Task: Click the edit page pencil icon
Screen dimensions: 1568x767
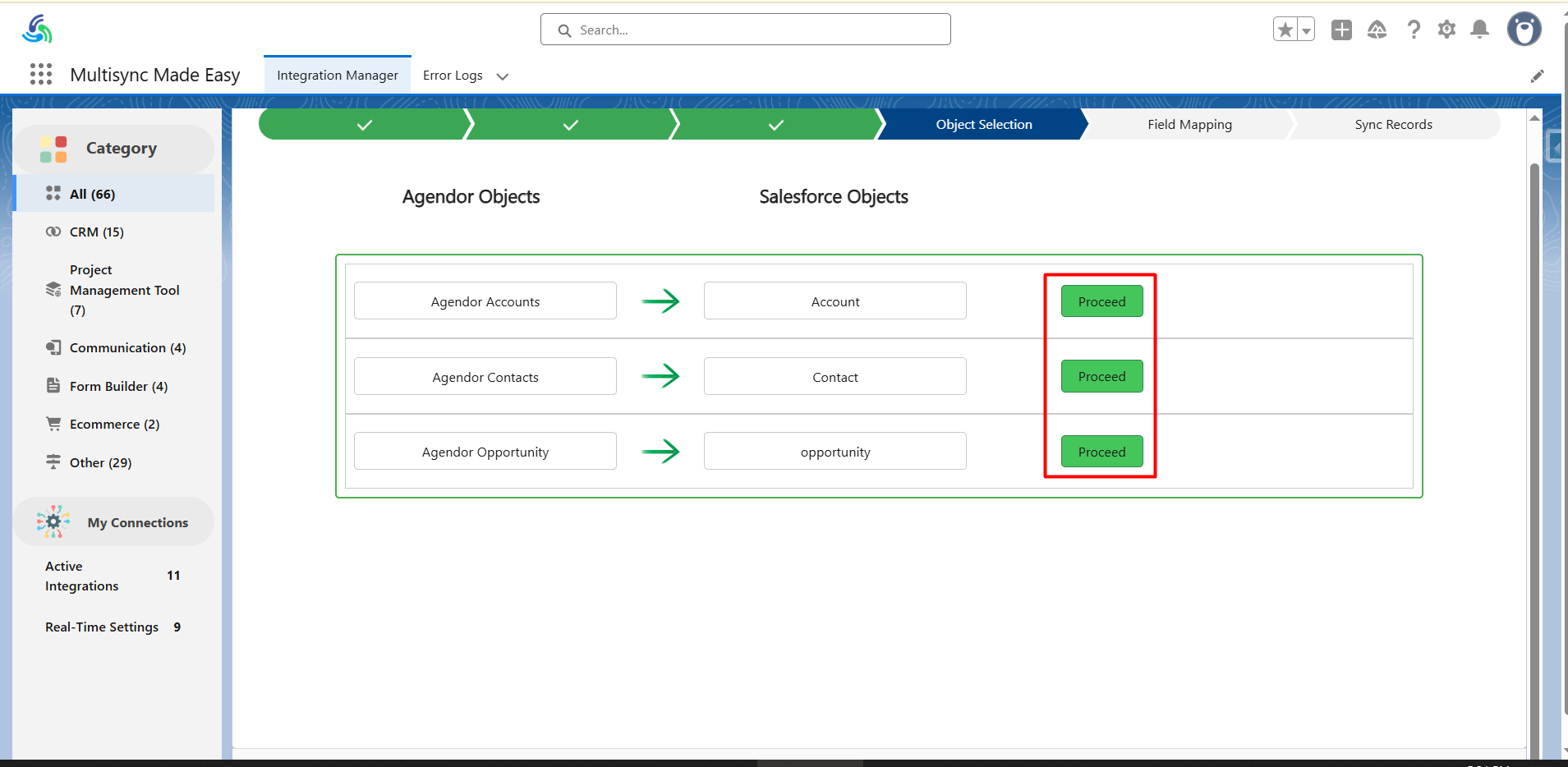Action: point(1537,76)
